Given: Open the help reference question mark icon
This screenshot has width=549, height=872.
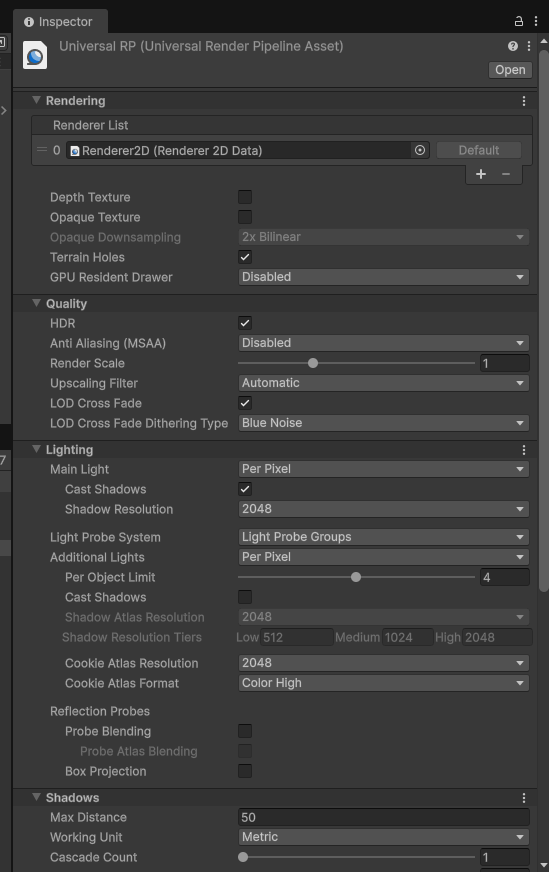Looking at the screenshot, I should [x=513, y=46].
